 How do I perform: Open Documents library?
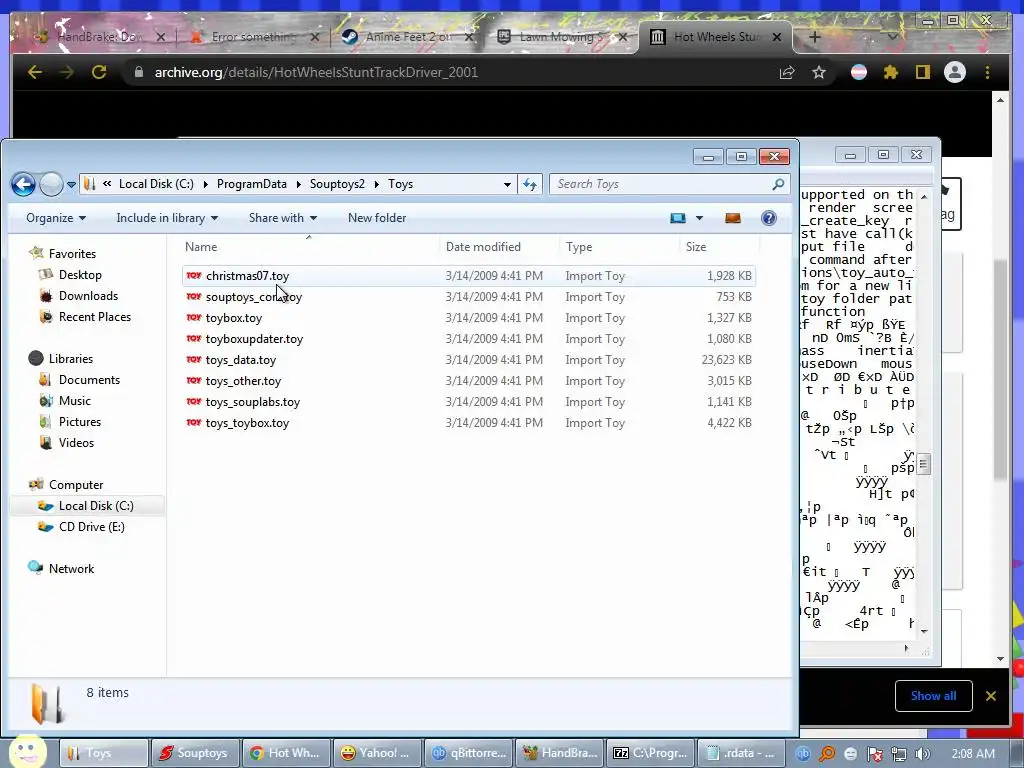point(89,379)
